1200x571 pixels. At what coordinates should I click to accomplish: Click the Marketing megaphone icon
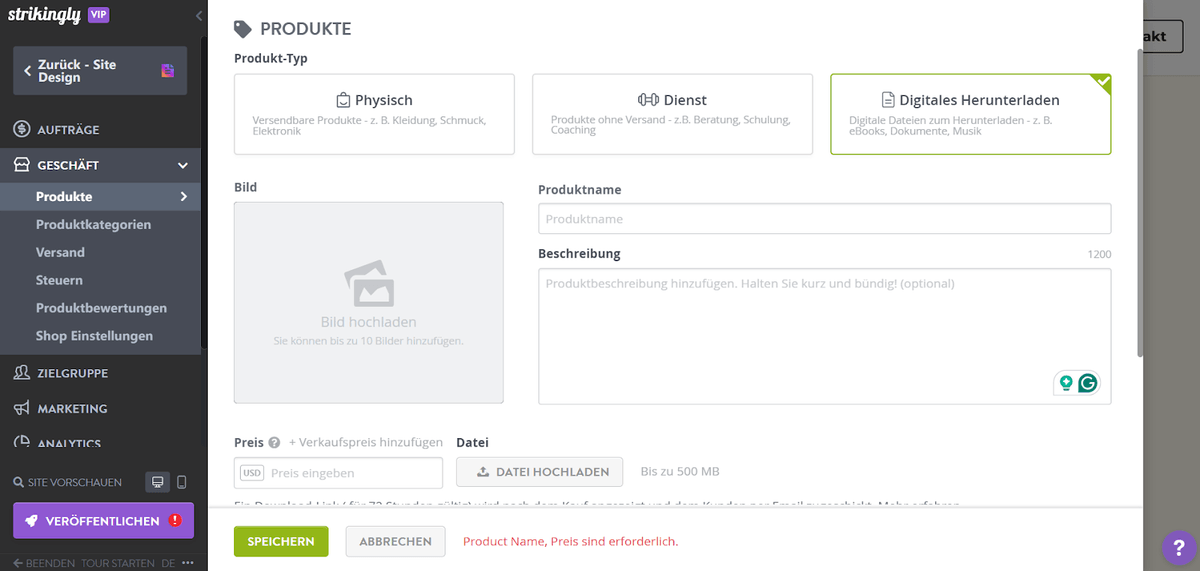tap(21, 408)
